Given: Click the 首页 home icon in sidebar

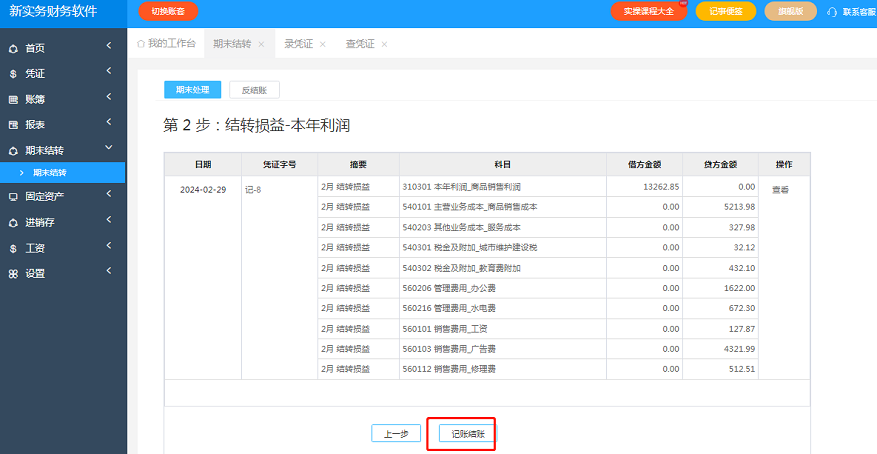Looking at the screenshot, I should 13,49.
